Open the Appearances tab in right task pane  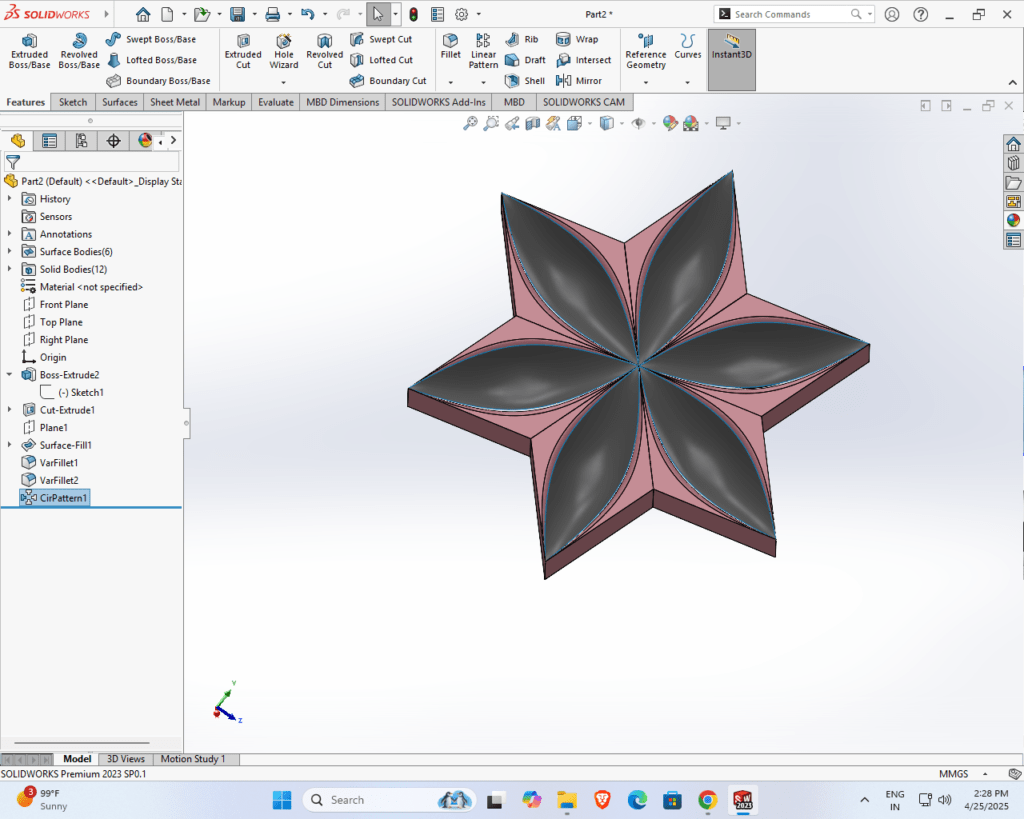[1013, 221]
